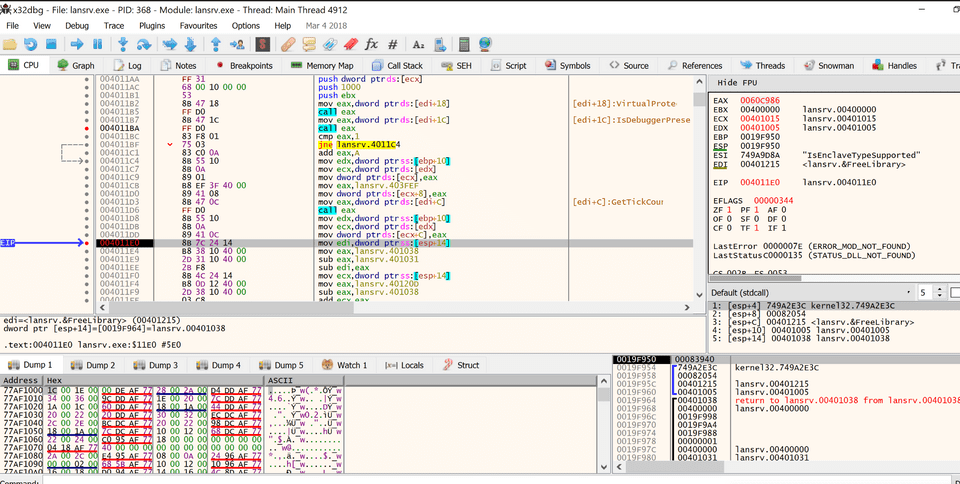The image size is (960, 484).
Task: Select LastError 0000007E (ERROR_MOD_NOT_FOUND) text
Action: click(x=812, y=246)
